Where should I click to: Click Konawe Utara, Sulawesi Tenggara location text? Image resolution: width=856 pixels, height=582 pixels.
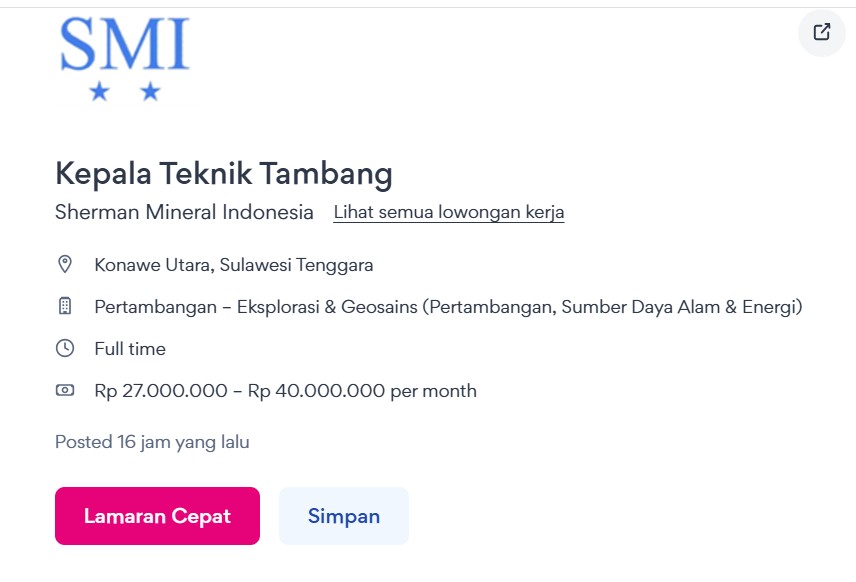click(234, 265)
